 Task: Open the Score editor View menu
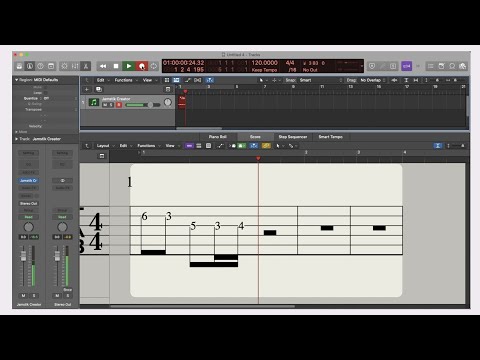tap(172, 146)
